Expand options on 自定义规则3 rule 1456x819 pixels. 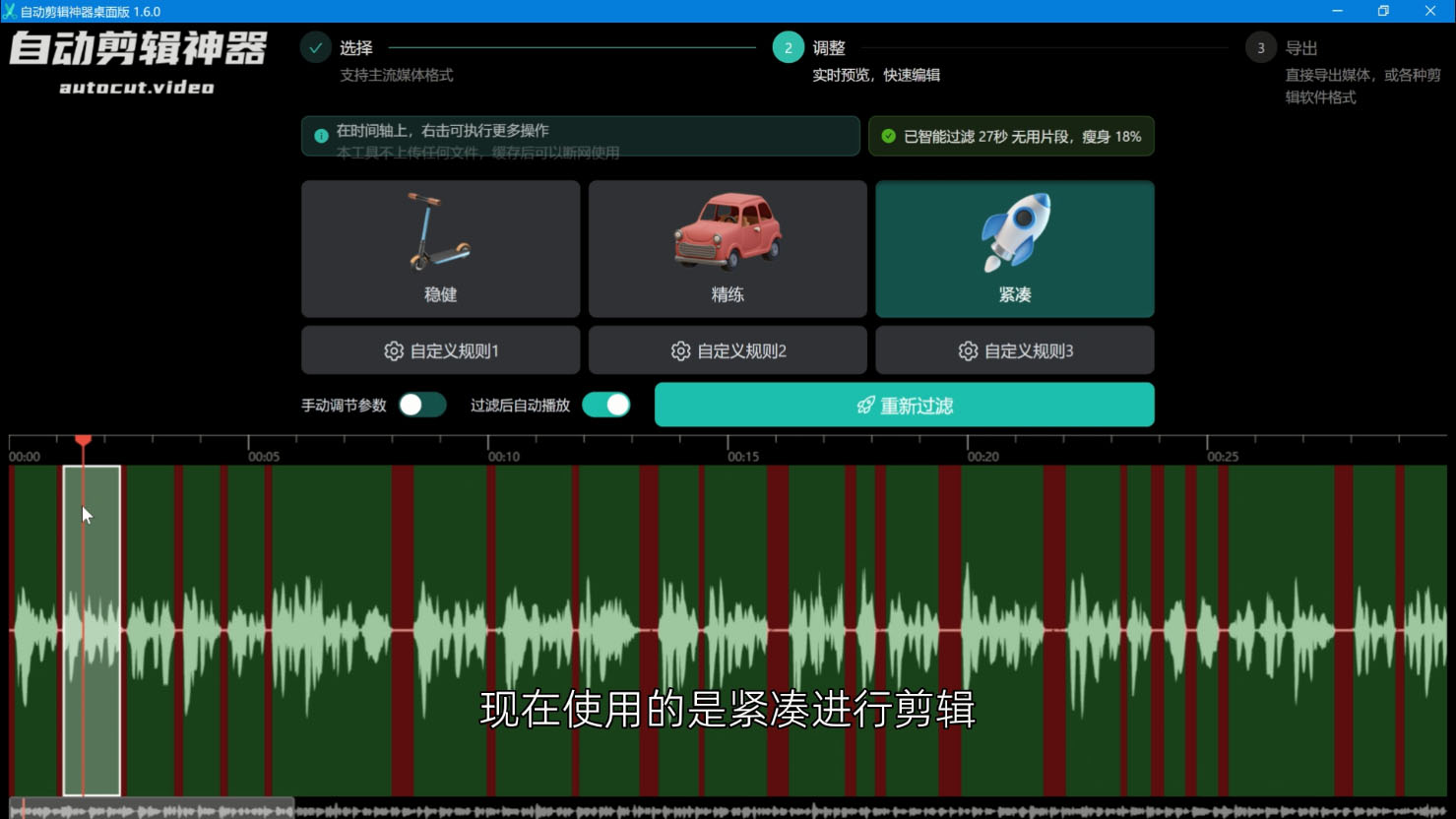tap(1014, 350)
